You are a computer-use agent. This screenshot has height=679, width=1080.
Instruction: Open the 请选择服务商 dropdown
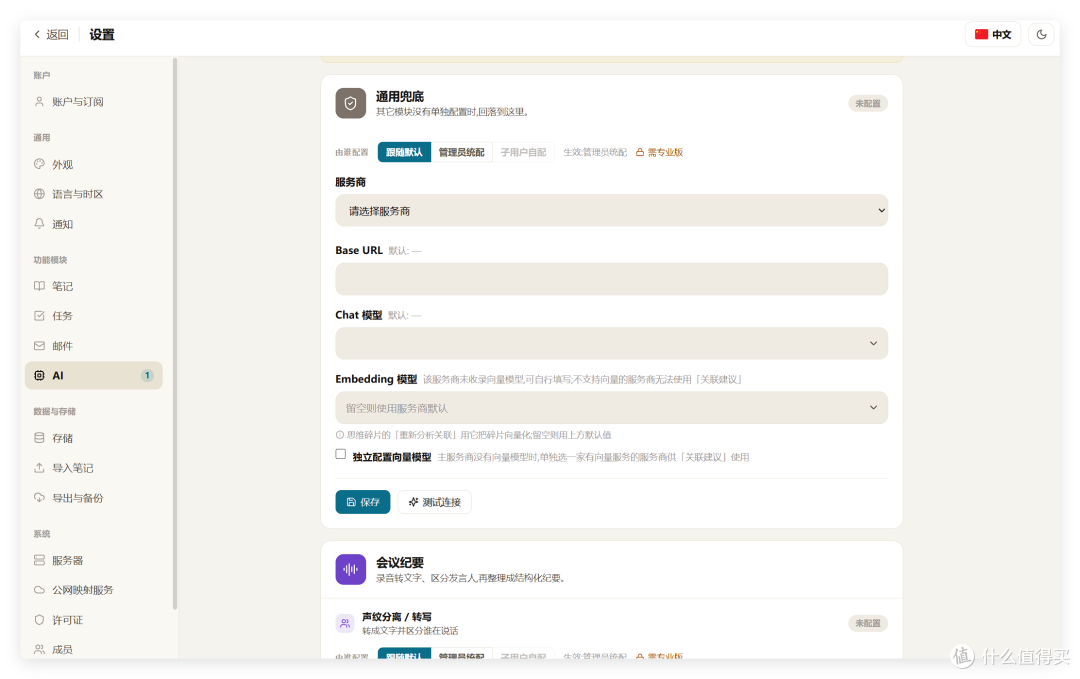coord(611,211)
